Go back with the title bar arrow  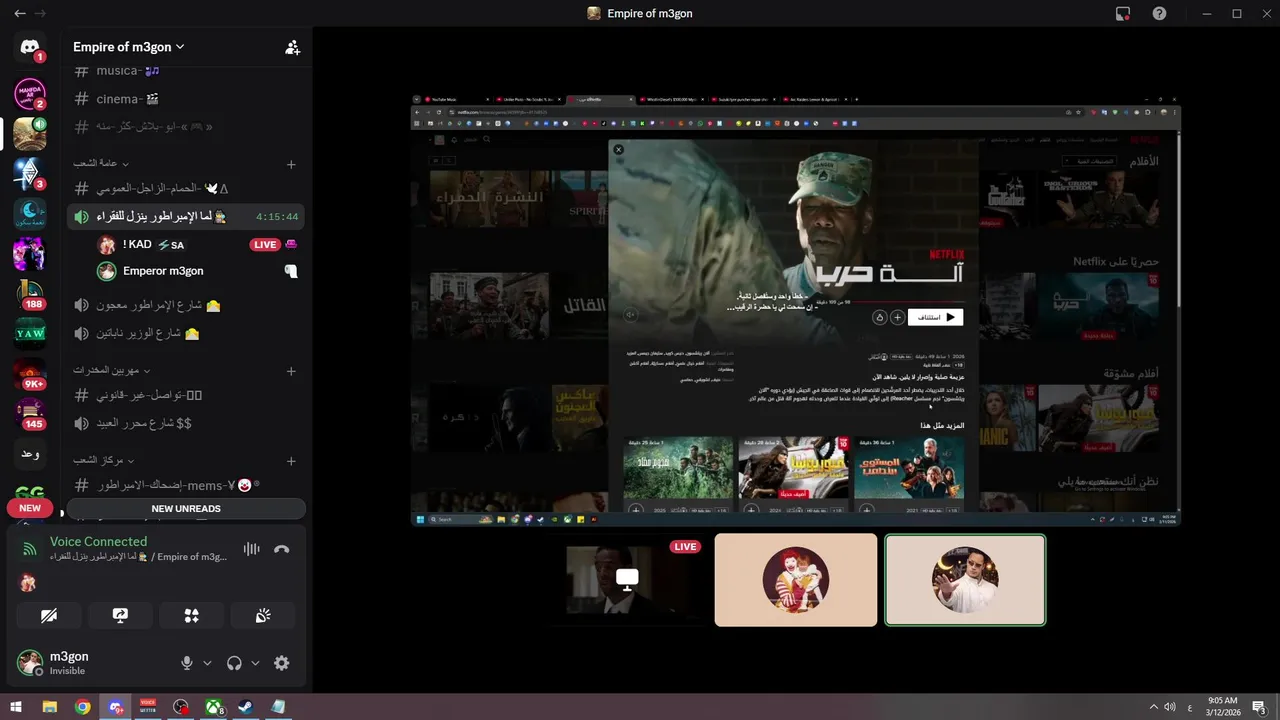point(20,14)
